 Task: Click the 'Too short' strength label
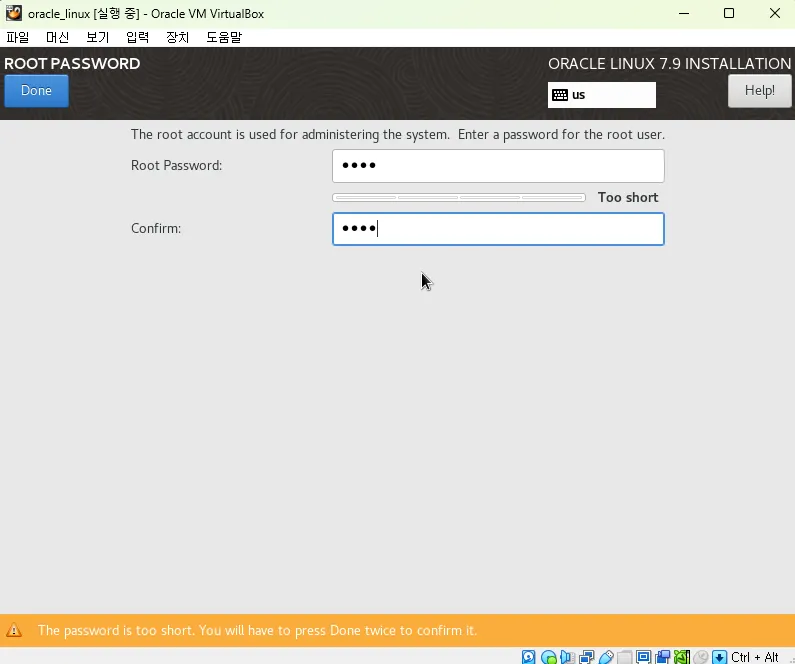click(x=628, y=197)
